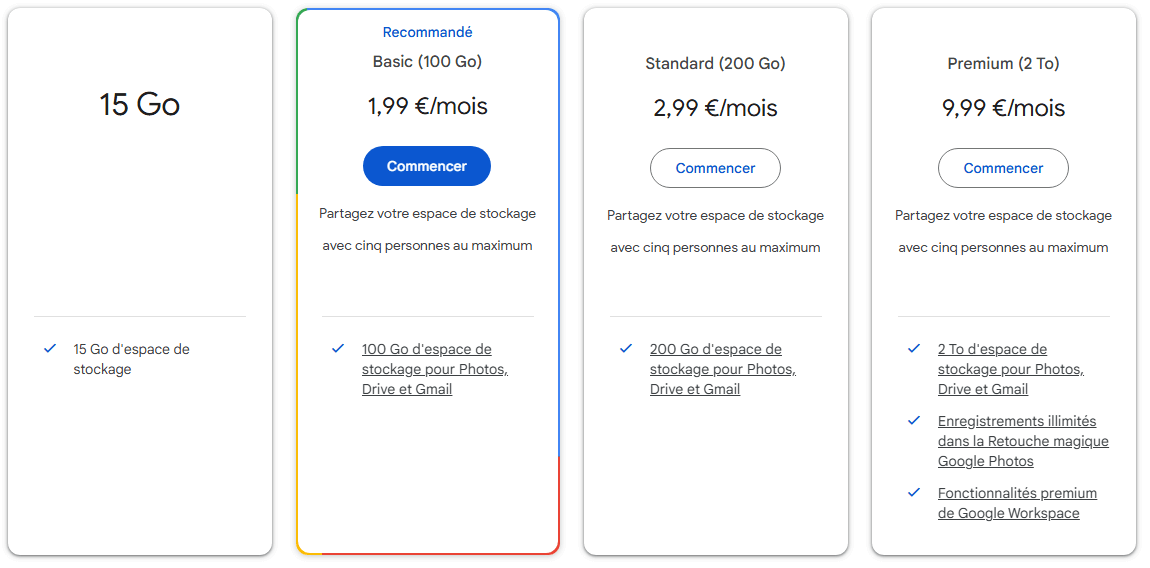Select the free 15 Go plan heading
Screen dimensions: 1150x568
click(x=140, y=105)
